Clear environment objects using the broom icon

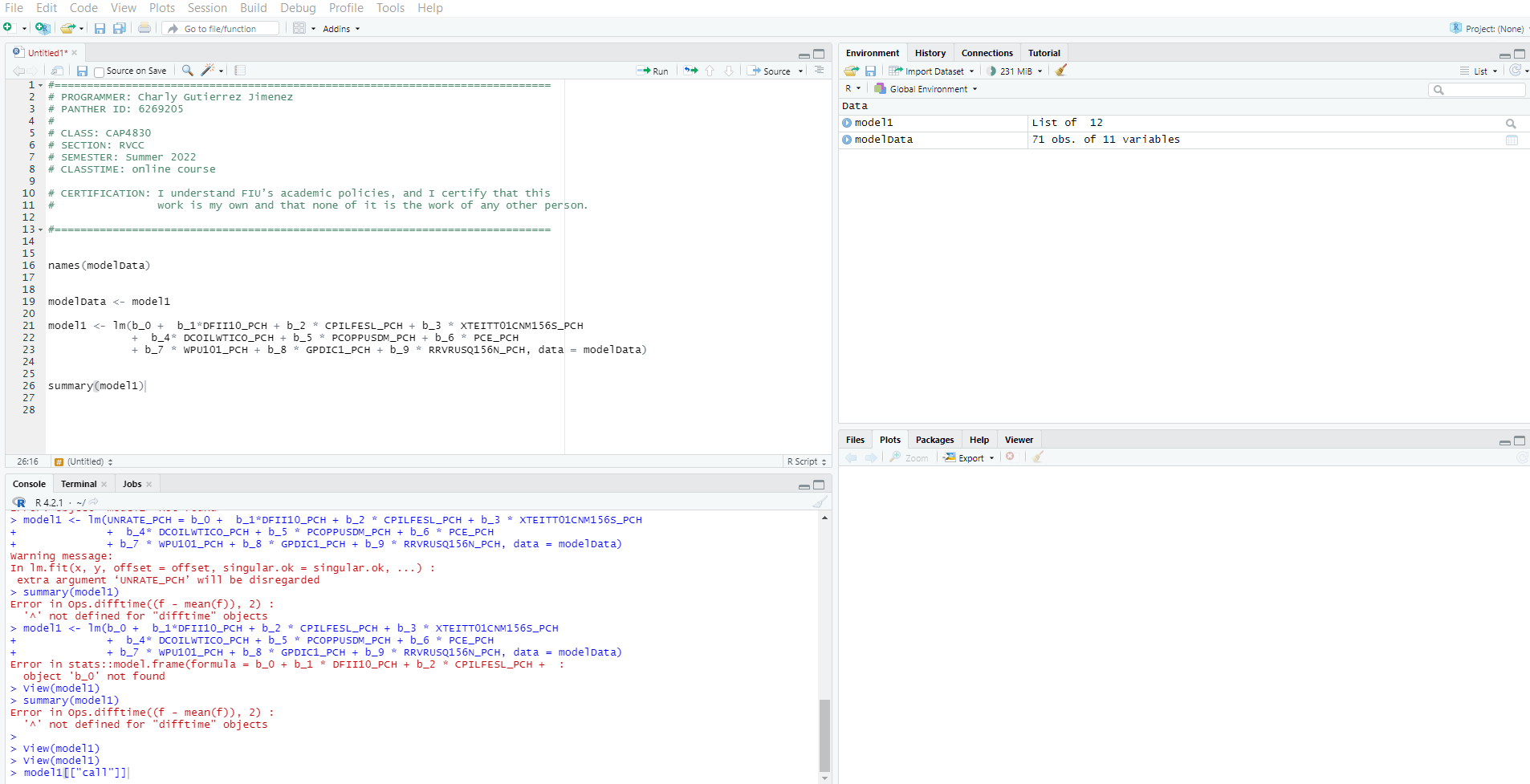coord(1061,71)
